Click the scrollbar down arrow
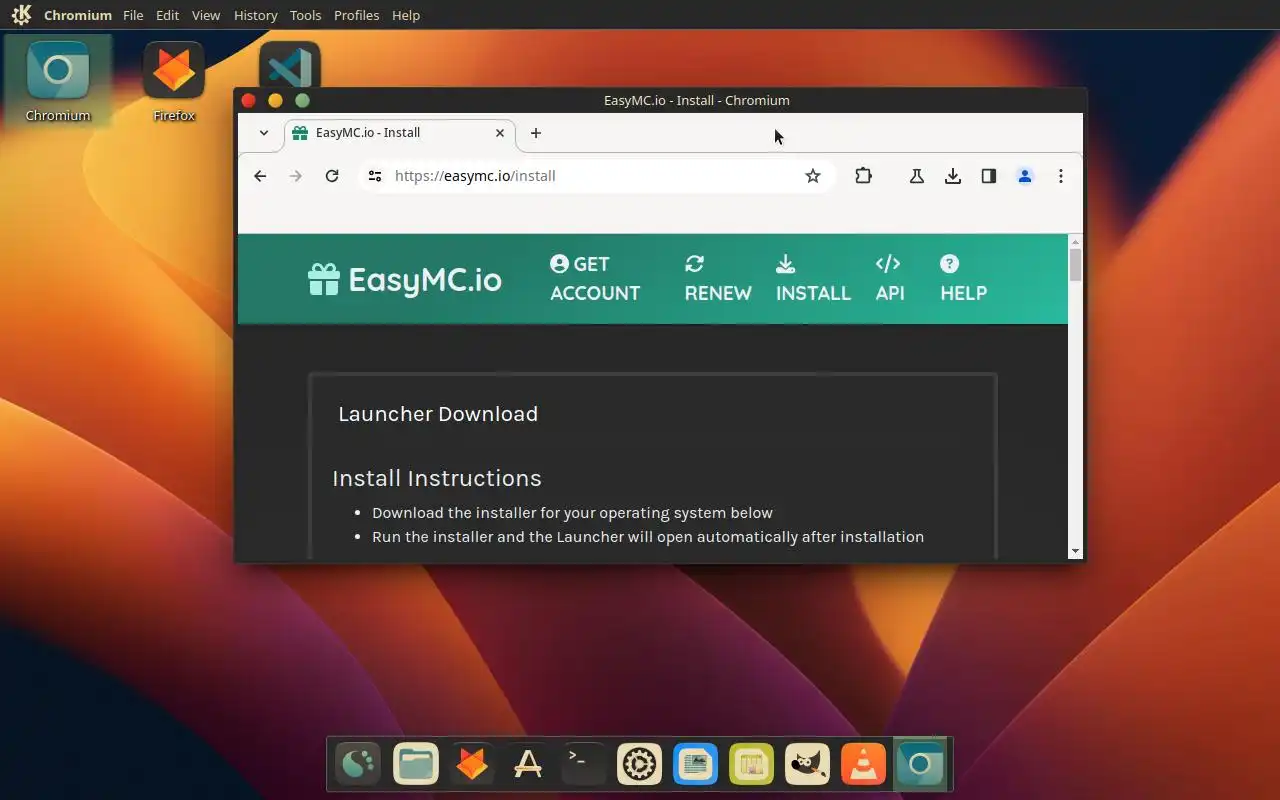This screenshot has height=800, width=1280. tap(1076, 551)
